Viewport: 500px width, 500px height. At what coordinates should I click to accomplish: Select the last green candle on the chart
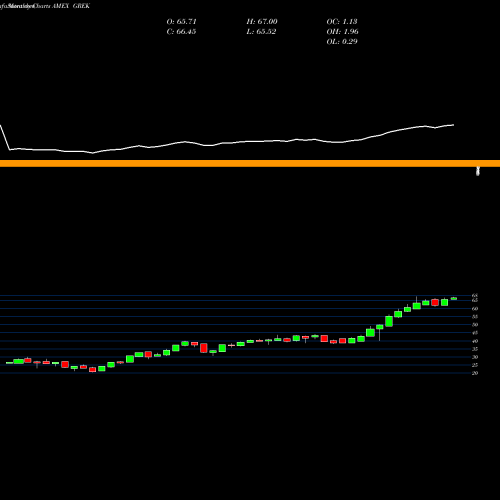tap(454, 298)
